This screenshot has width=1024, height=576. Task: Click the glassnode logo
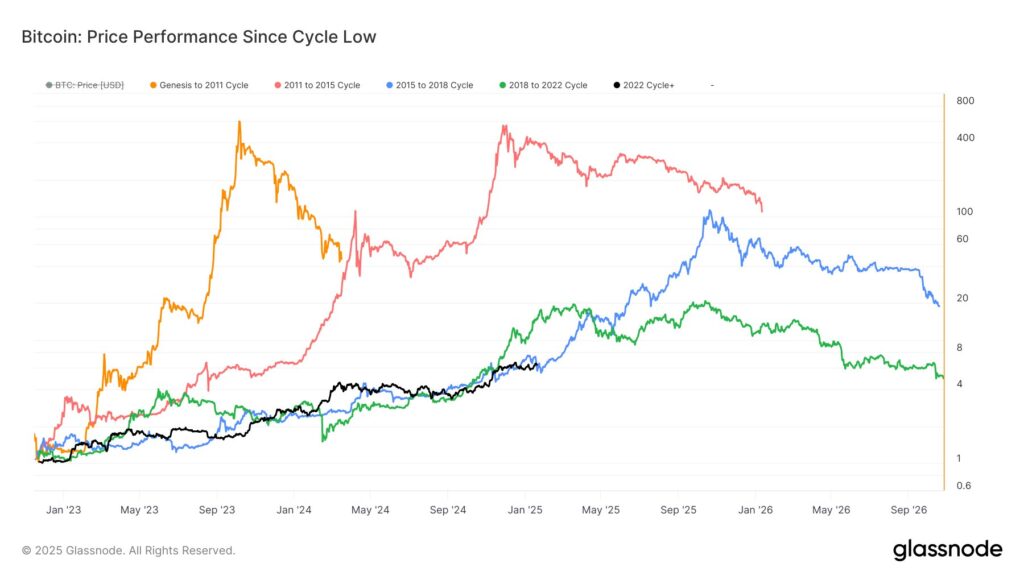point(947,549)
